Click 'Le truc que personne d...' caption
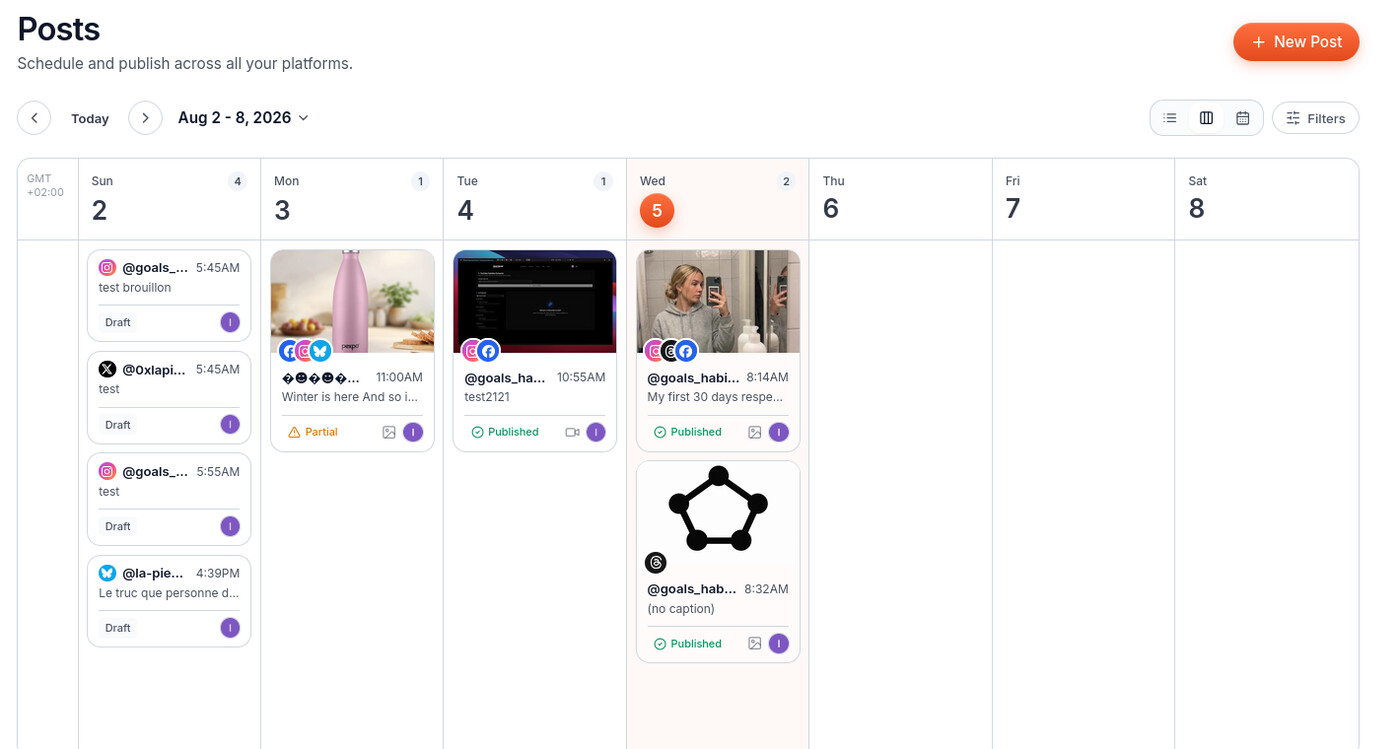This screenshot has height=749, width=1400. [x=169, y=593]
